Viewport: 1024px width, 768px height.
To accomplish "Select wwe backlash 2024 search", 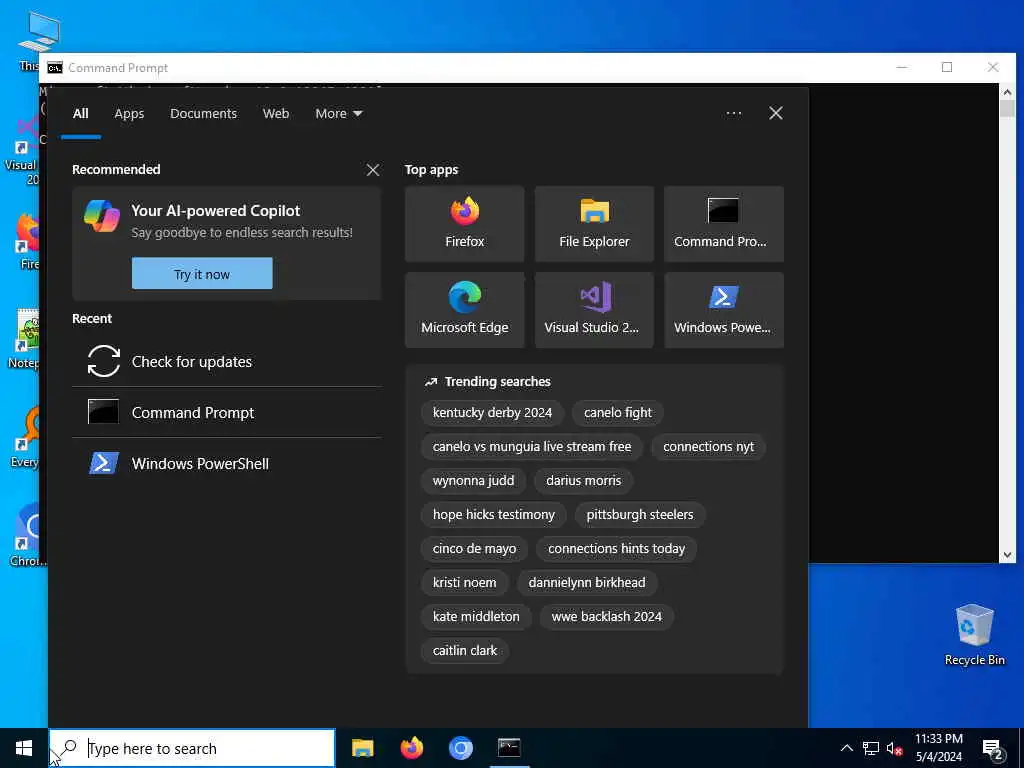I will pos(606,616).
